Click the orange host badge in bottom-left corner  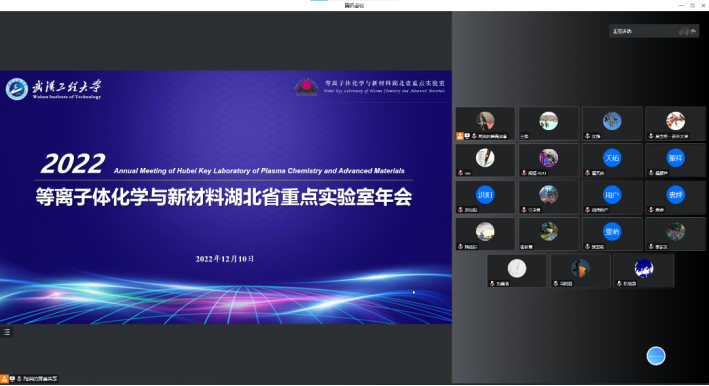click(4, 378)
